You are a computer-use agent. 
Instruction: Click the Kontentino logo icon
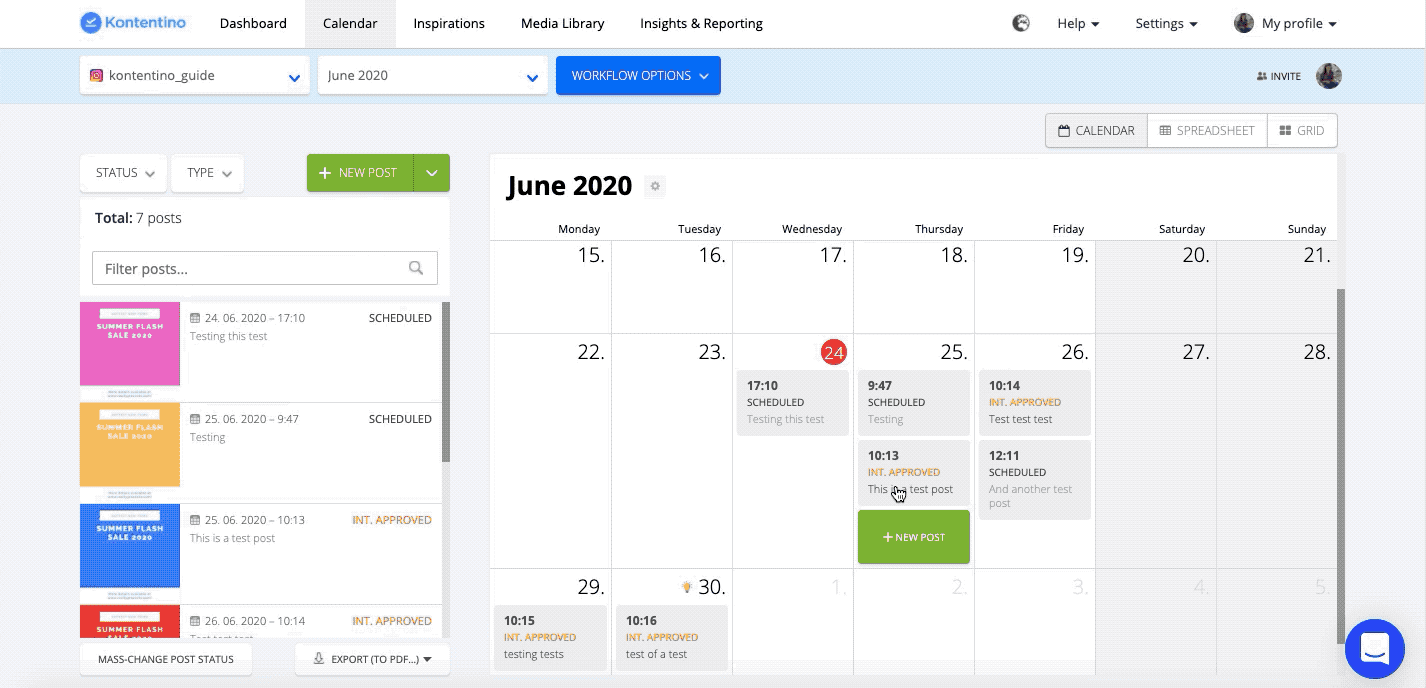(91, 23)
